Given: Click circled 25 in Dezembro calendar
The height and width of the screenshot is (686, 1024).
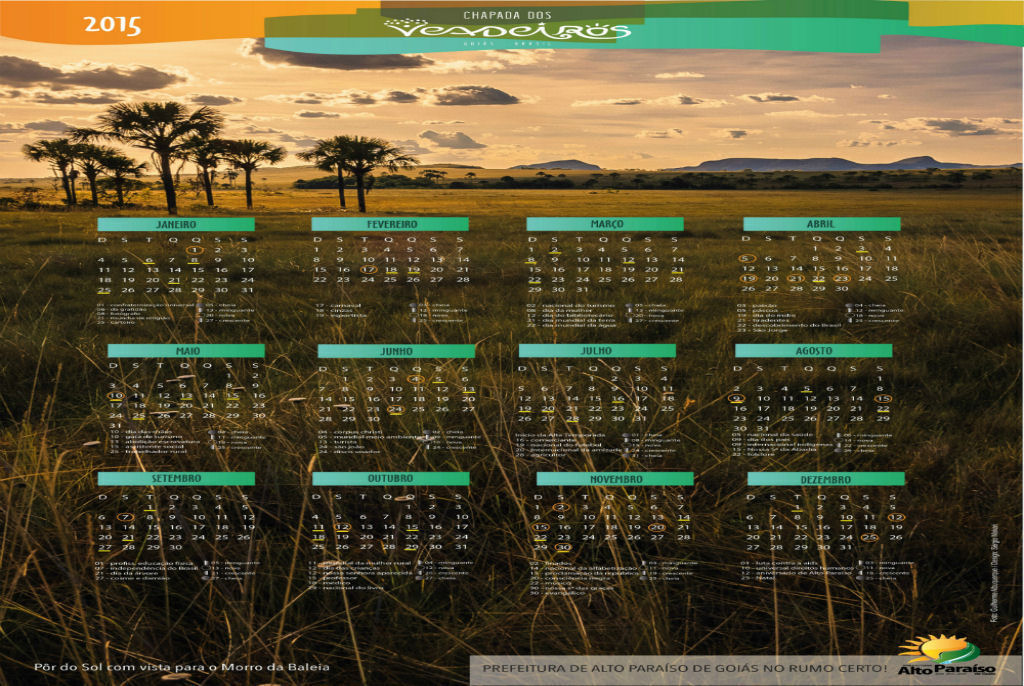Looking at the screenshot, I should pyautogui.click(x=870, y=537).
